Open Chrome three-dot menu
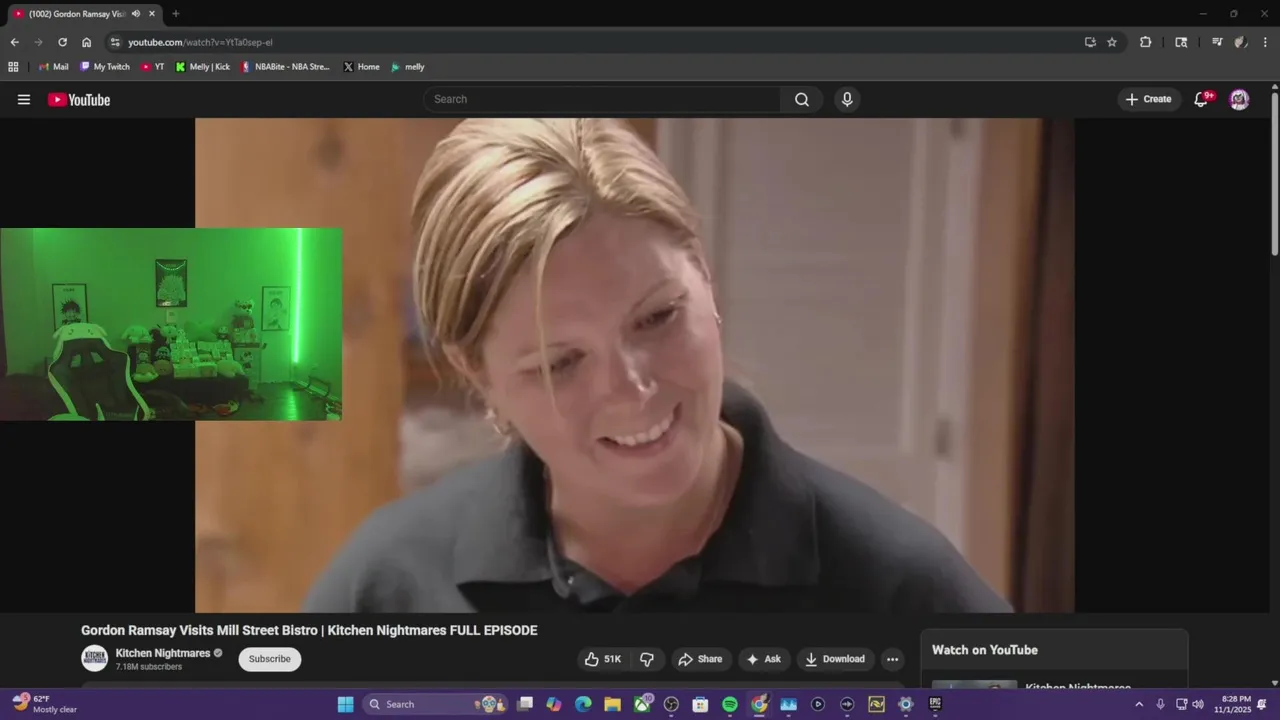This screenshot has height=720, width=1280. tap(1265, 42)
